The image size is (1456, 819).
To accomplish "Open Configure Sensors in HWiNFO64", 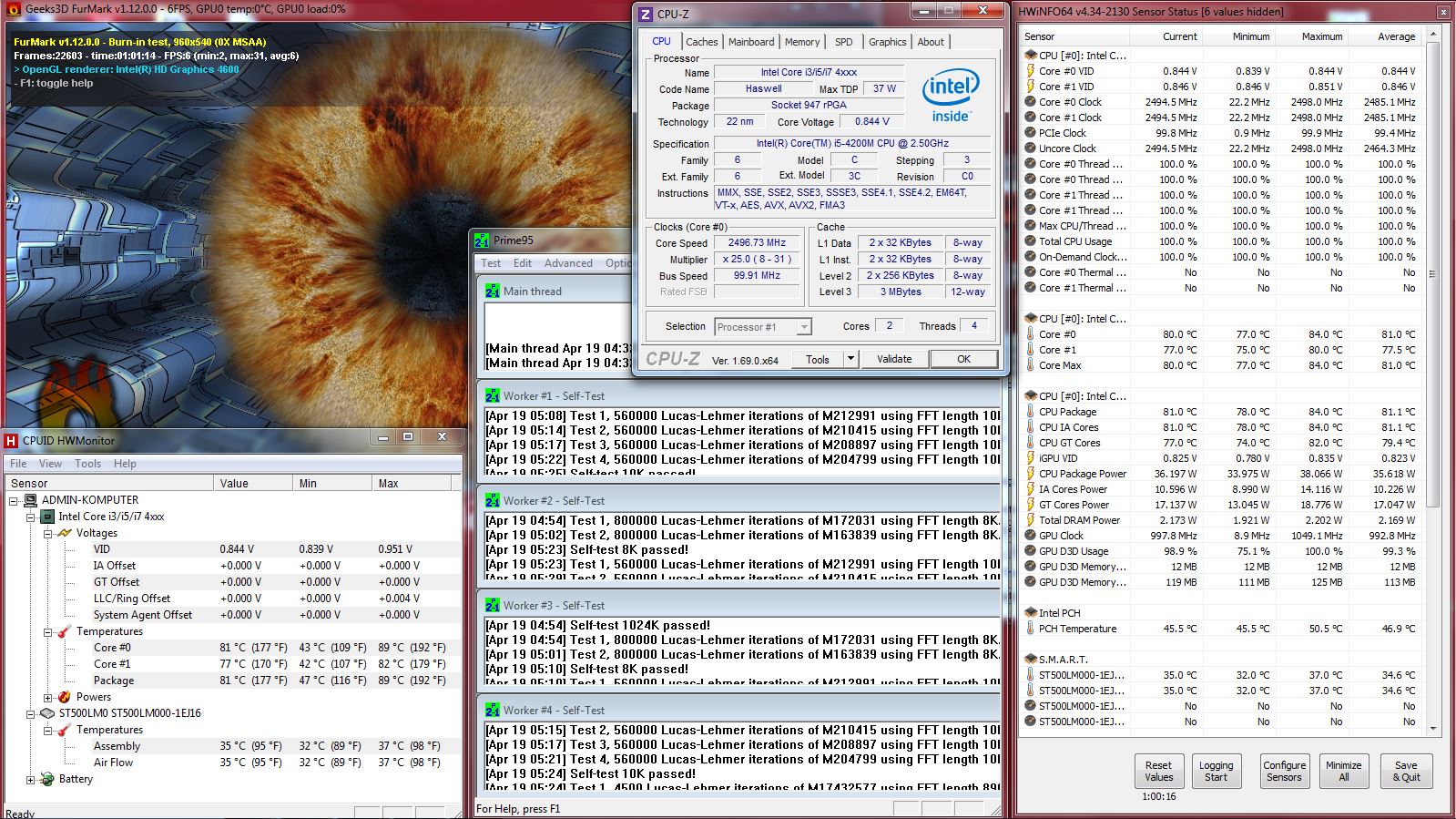I will coord(1284,772).
